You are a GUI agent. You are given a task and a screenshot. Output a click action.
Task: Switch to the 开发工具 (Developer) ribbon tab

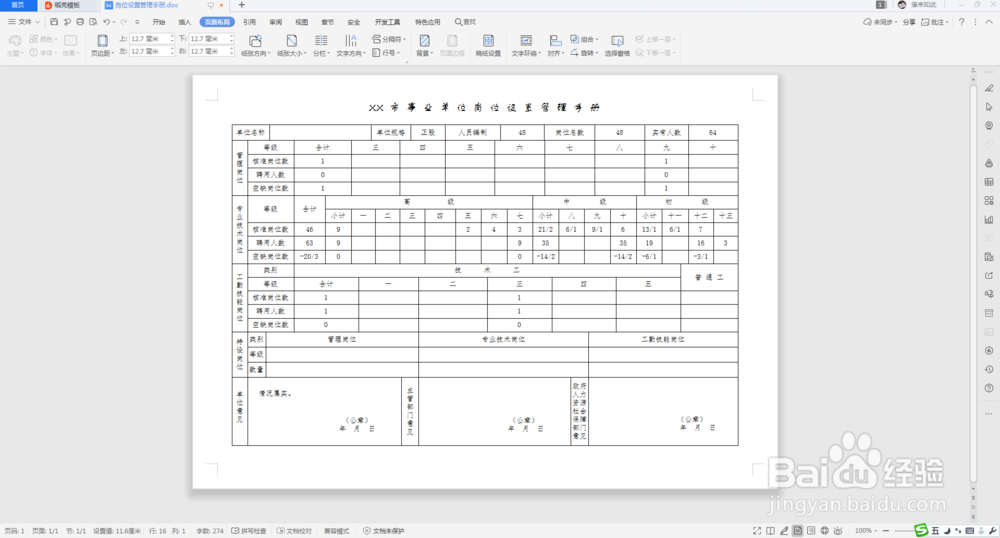pyautogui.click(x=387, y=22)
